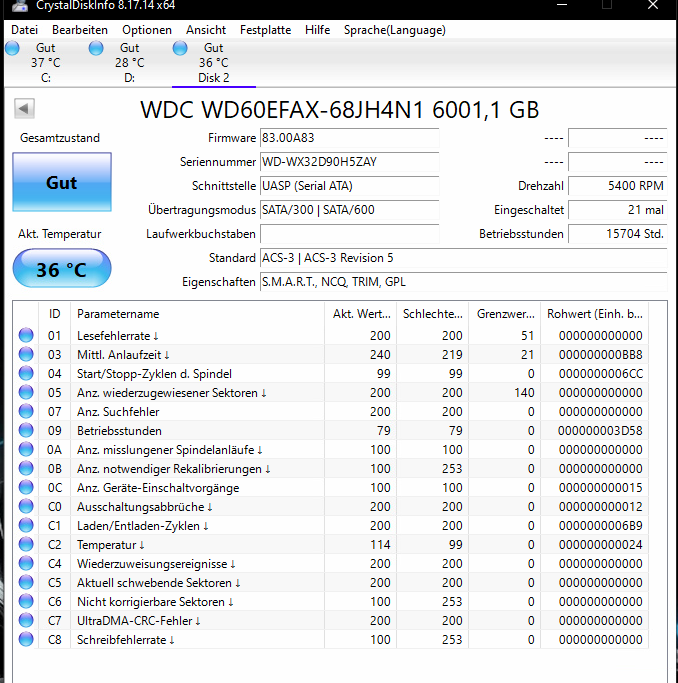Click status orb for notwendiger Rekalibrierungen row
Viewport: 678px width, 683px height.
[x=26, y=468]
